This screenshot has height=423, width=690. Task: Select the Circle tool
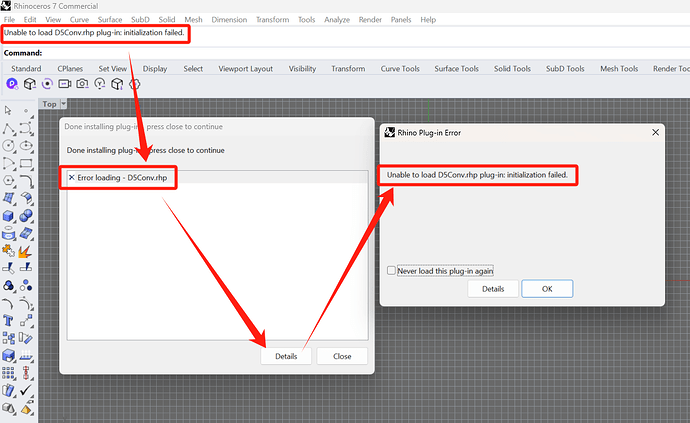[8, 146]
